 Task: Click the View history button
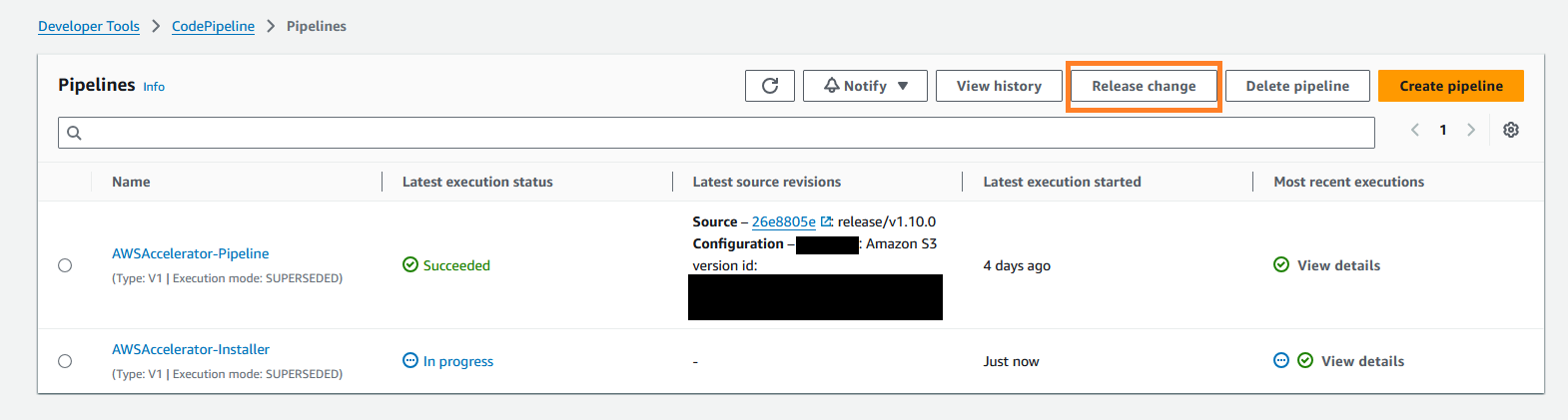pyautogui.click(x=999, y=86)
